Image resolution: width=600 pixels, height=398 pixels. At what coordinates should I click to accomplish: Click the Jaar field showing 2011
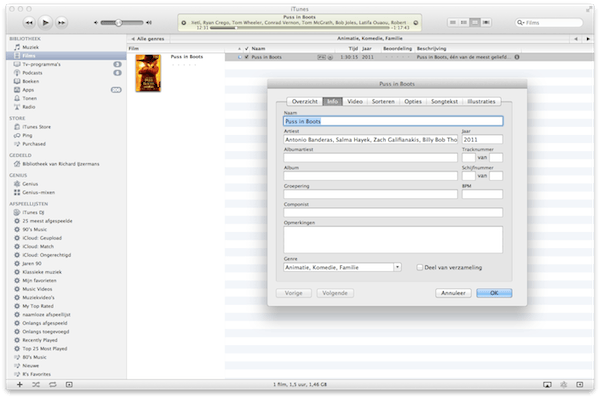coord(482,140)
